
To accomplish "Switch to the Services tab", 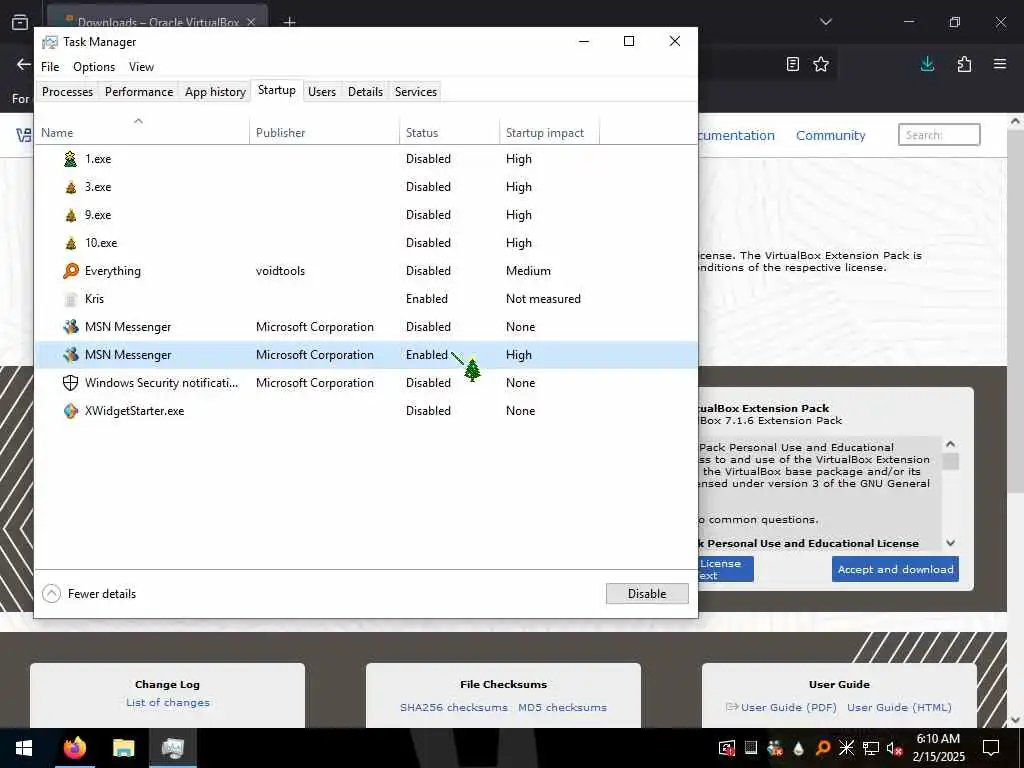I will tap(415, 92).
